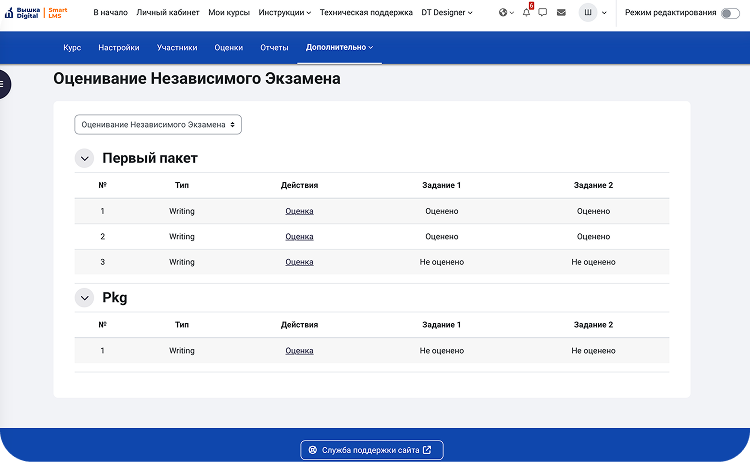Screen dimensions: 750x462
Task: Open the Дополнительно tab dropdown
Action: pos(339,47)
